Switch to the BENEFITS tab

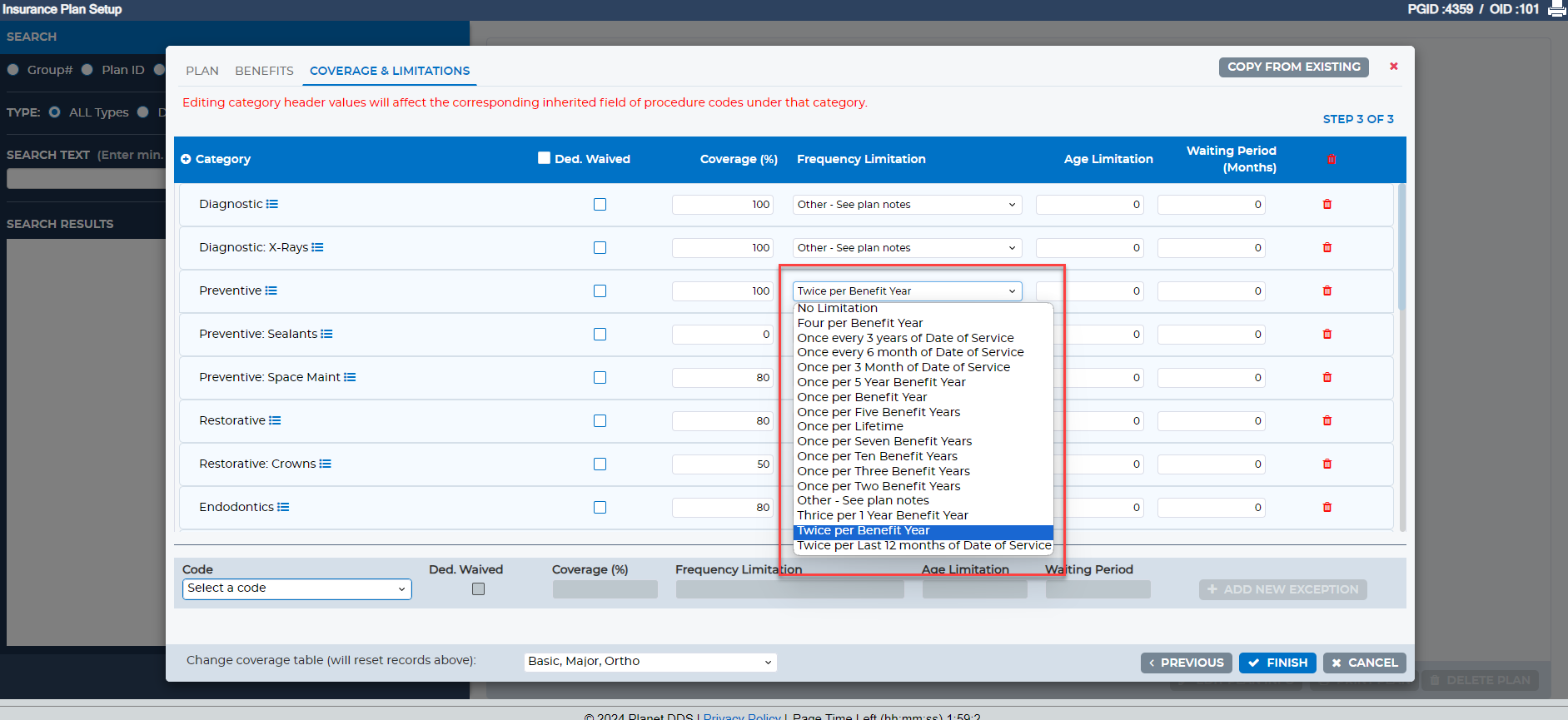tap(264, 71)
